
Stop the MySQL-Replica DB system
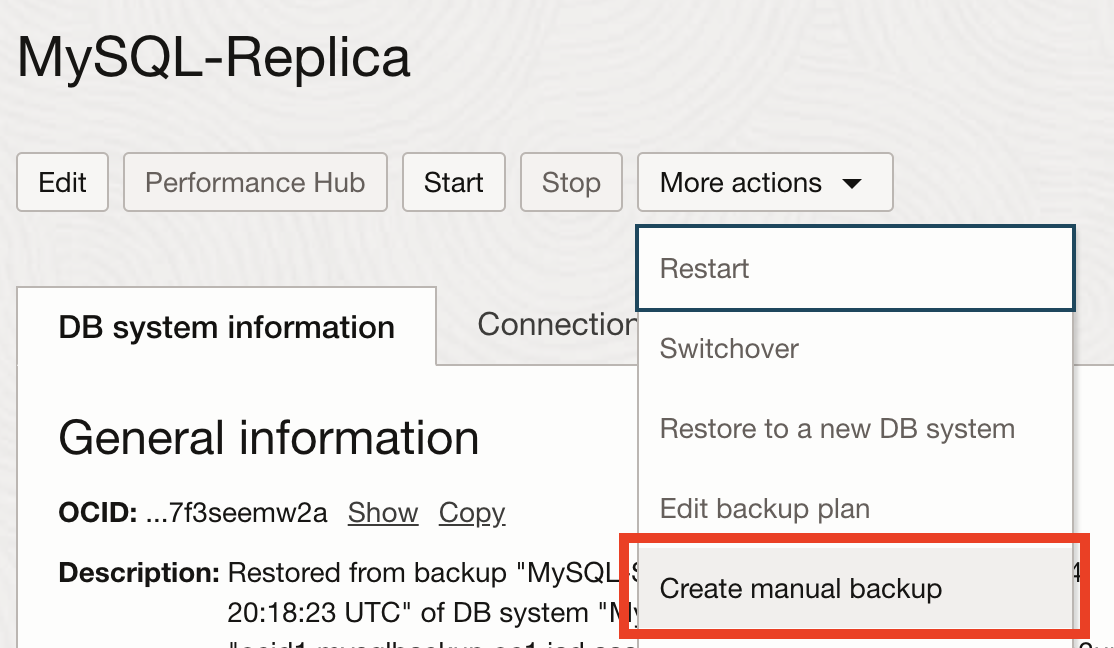tap(571, 182)
